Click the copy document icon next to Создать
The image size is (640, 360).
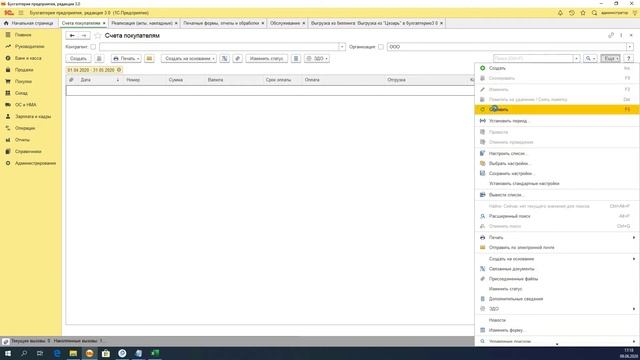(99, 59)
